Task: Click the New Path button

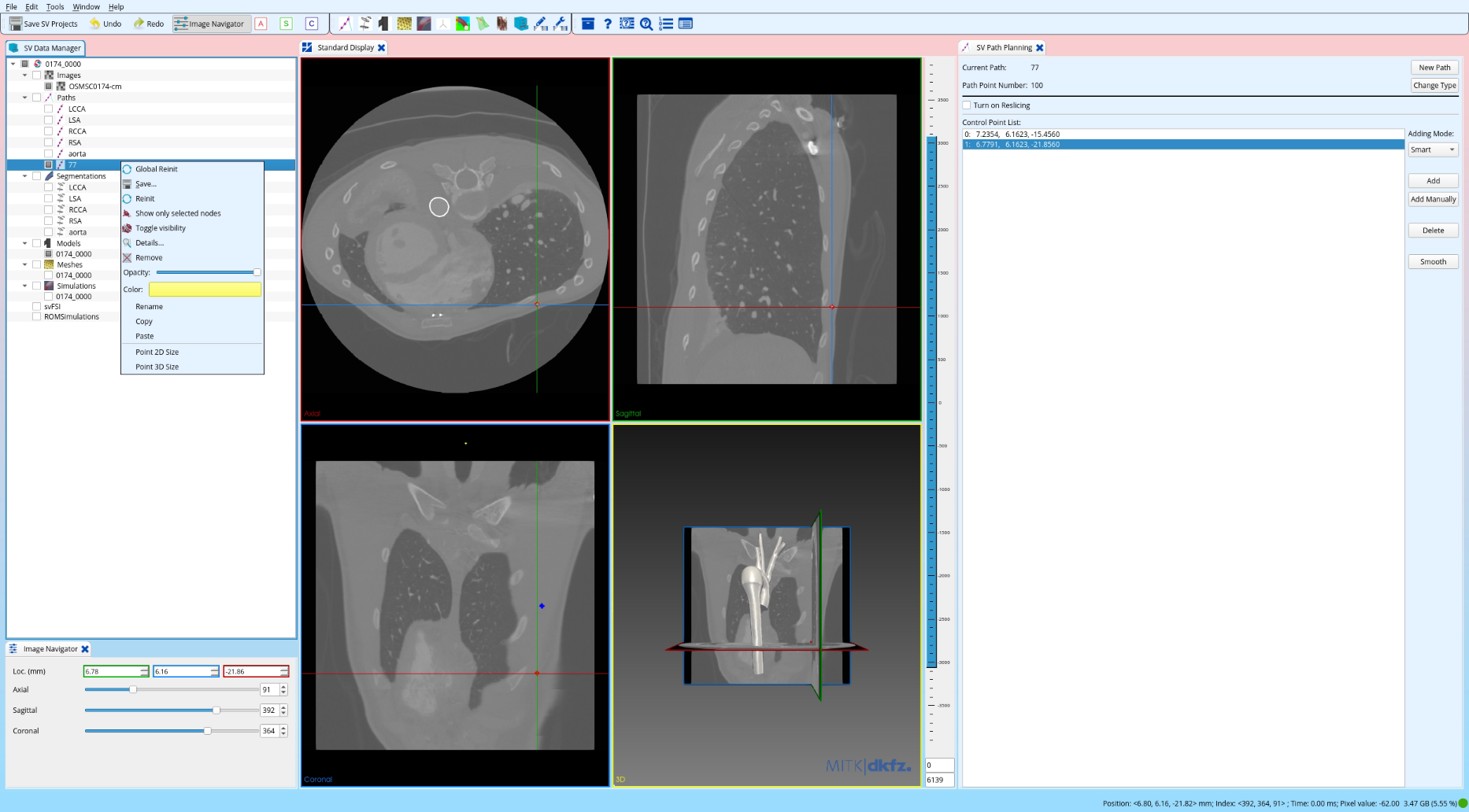Action: tap(1434, 67)
